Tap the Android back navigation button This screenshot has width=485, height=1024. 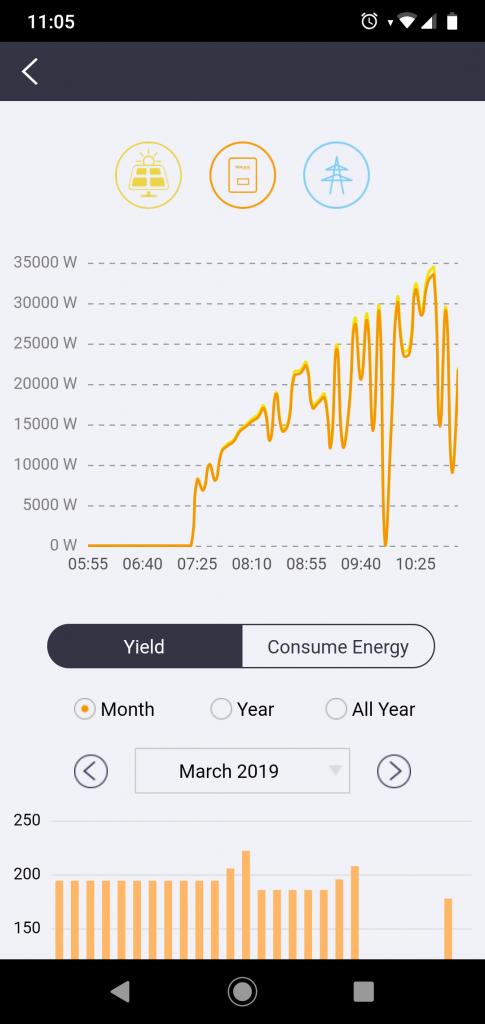(x=120, y=991)
